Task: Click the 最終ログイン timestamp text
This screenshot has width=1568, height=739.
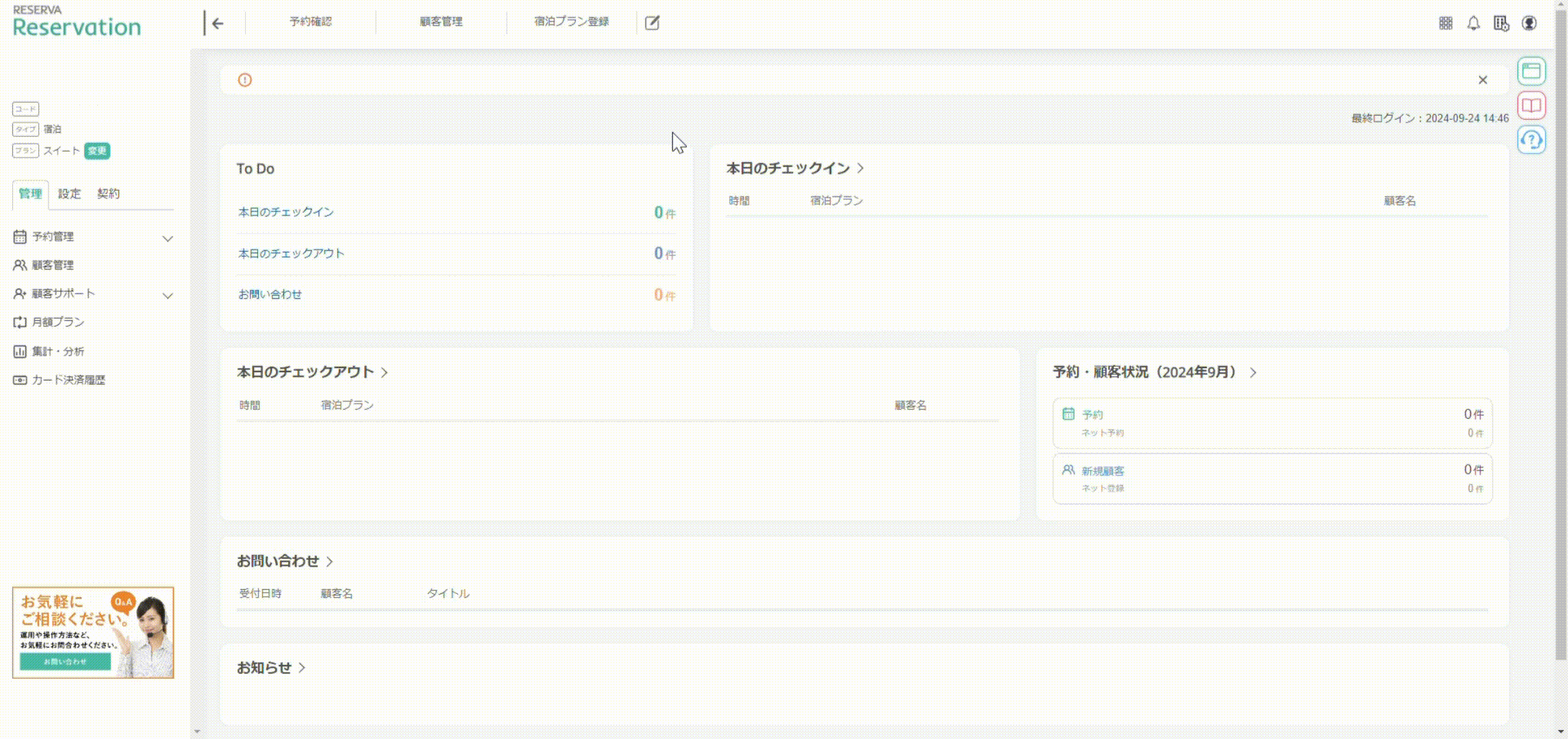Action: (x=1430, y=118)
